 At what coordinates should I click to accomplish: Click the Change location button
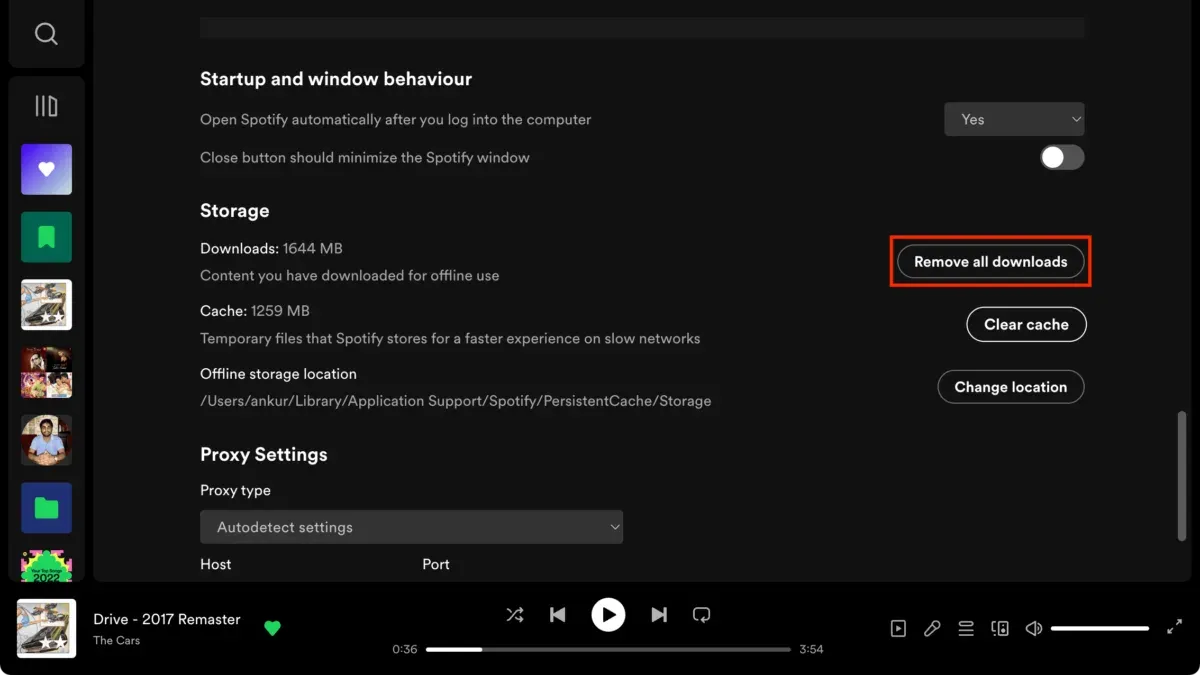[x=1010, y=387]
